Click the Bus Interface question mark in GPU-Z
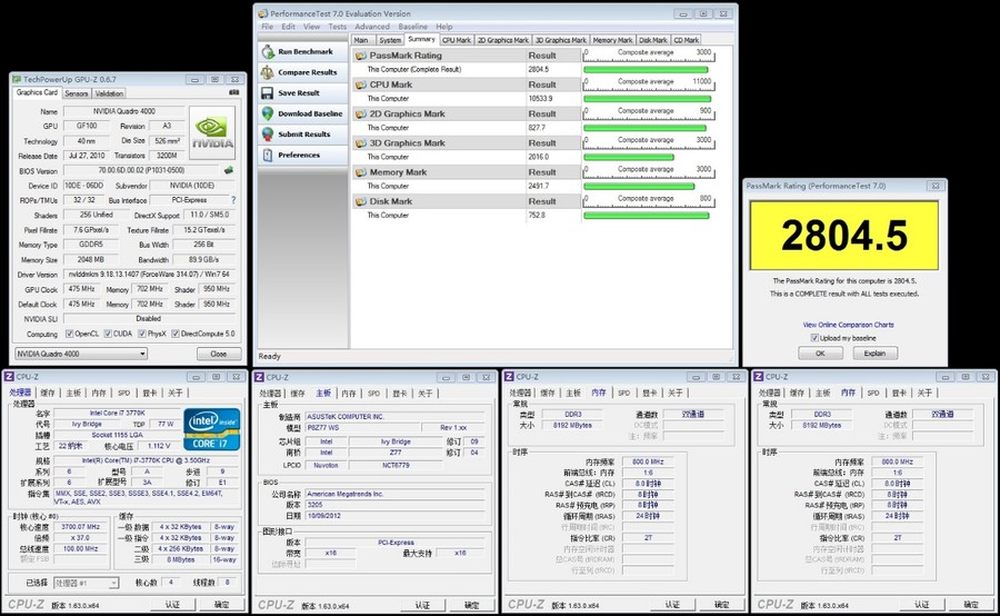The width and height of the screenshot is (1000, 616). coord(233,200)
